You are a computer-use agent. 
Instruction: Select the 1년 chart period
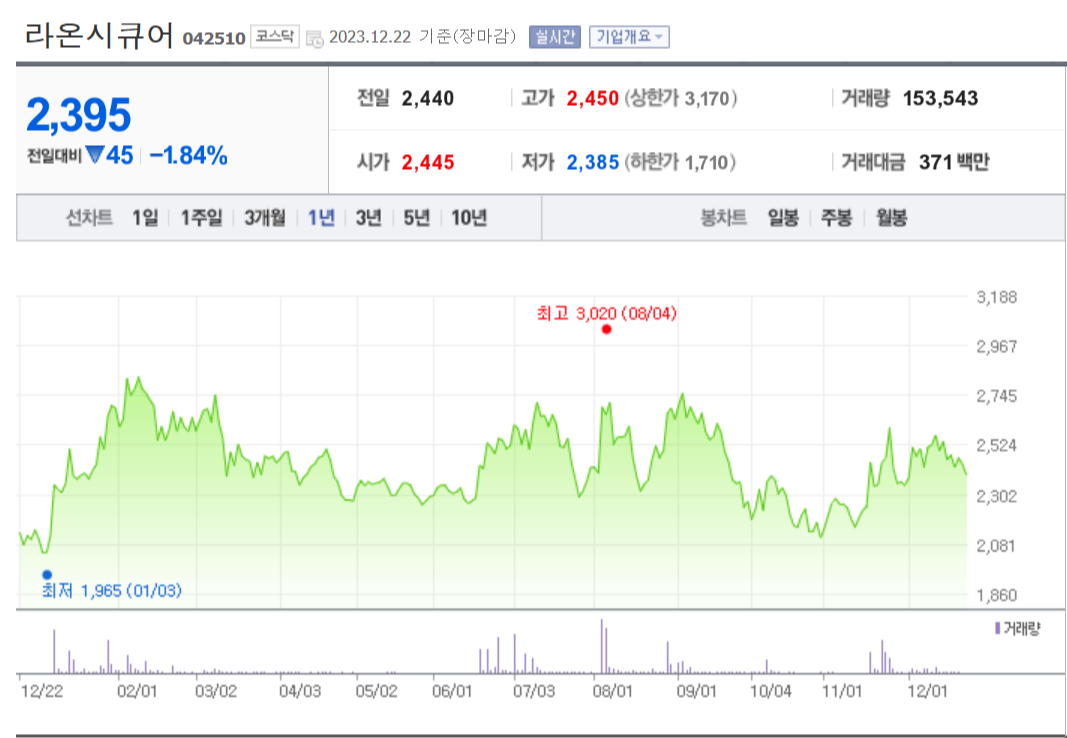pyautogui.click(x=321, y=218)
